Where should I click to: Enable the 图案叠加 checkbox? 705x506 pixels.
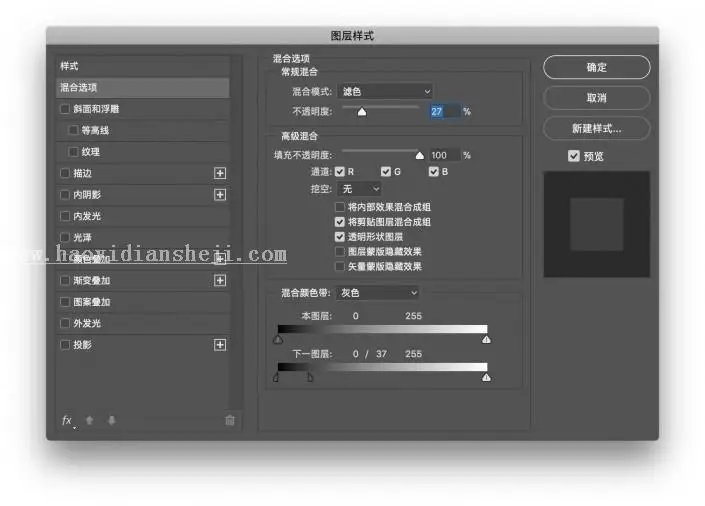(65, 302)
